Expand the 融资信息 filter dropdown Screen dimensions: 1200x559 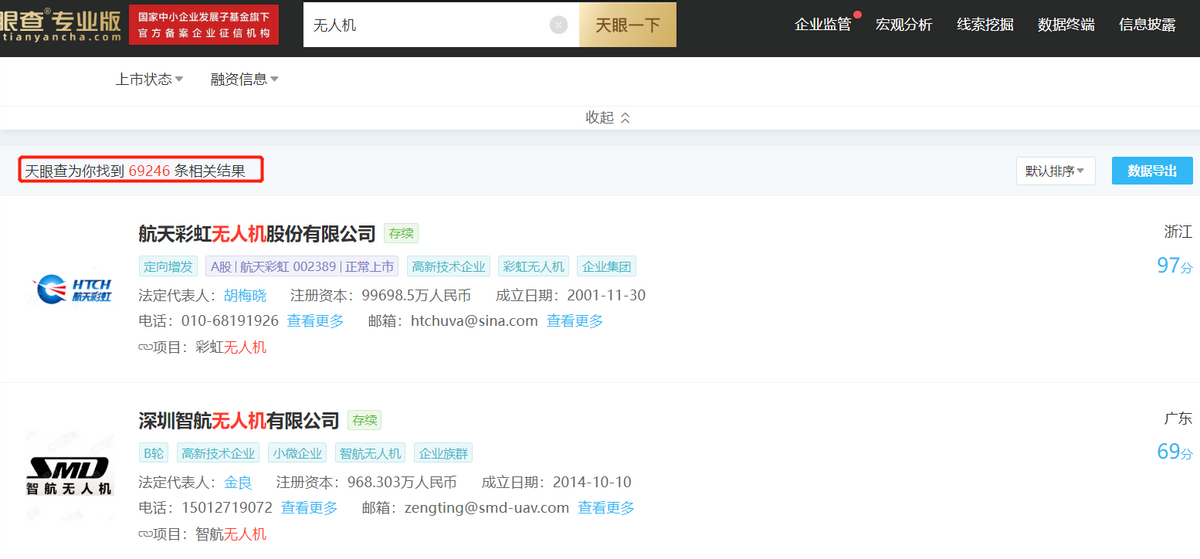[x=244, y=79]
